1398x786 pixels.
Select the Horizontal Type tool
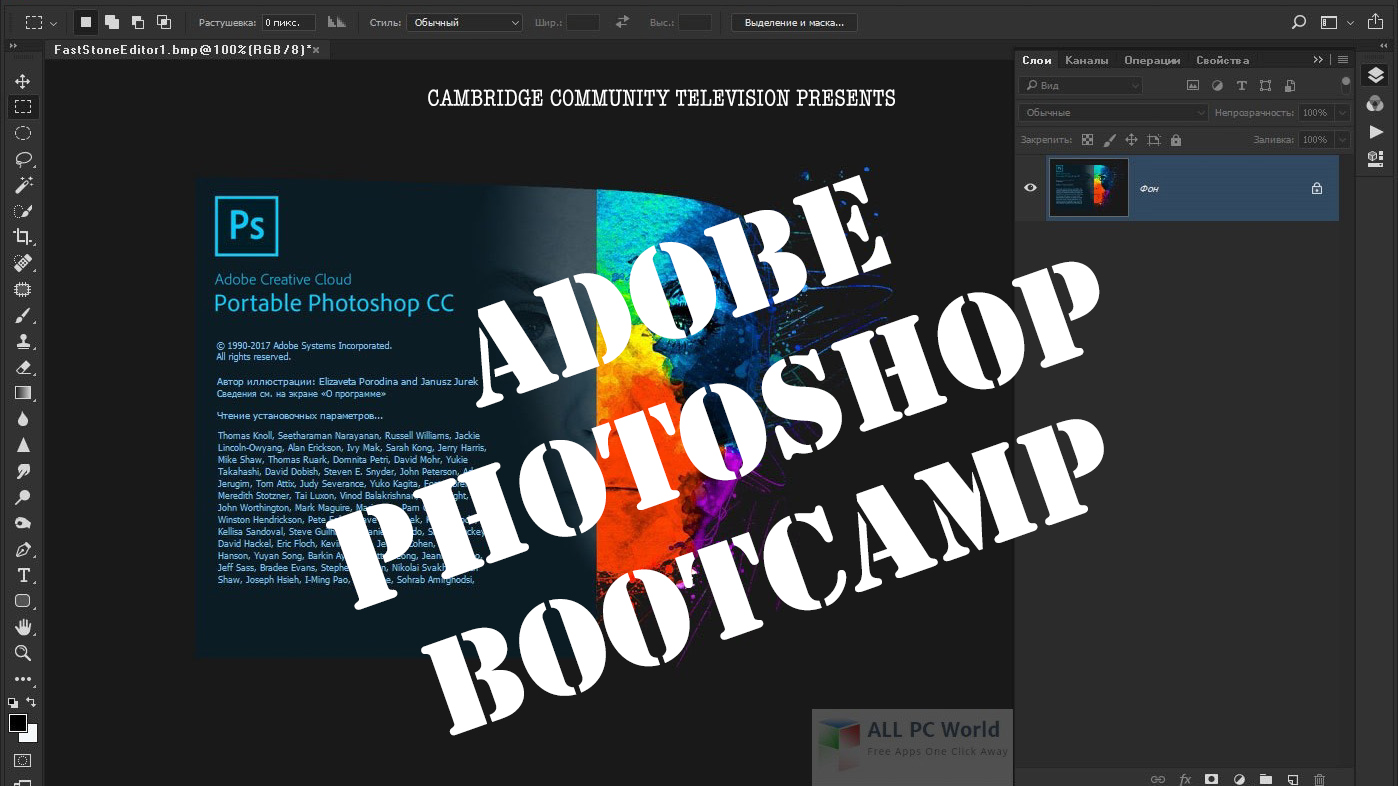[22, 575]
